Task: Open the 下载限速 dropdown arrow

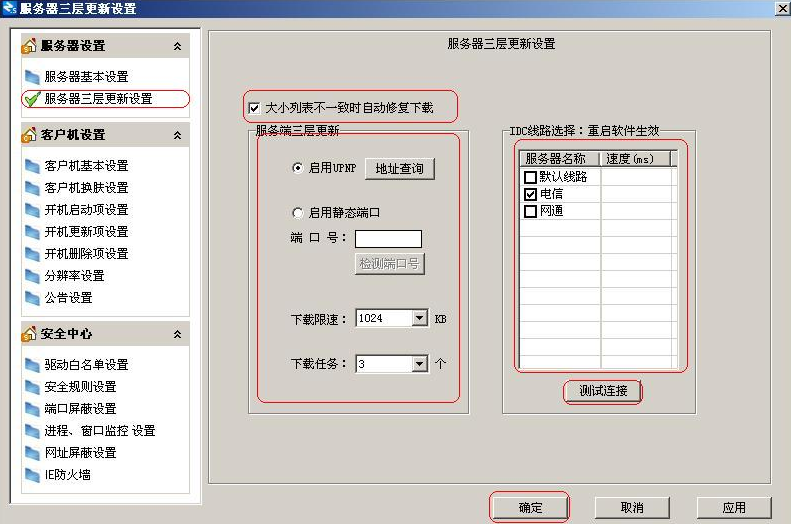Action: pyautogui.click(x=419, y=318)
